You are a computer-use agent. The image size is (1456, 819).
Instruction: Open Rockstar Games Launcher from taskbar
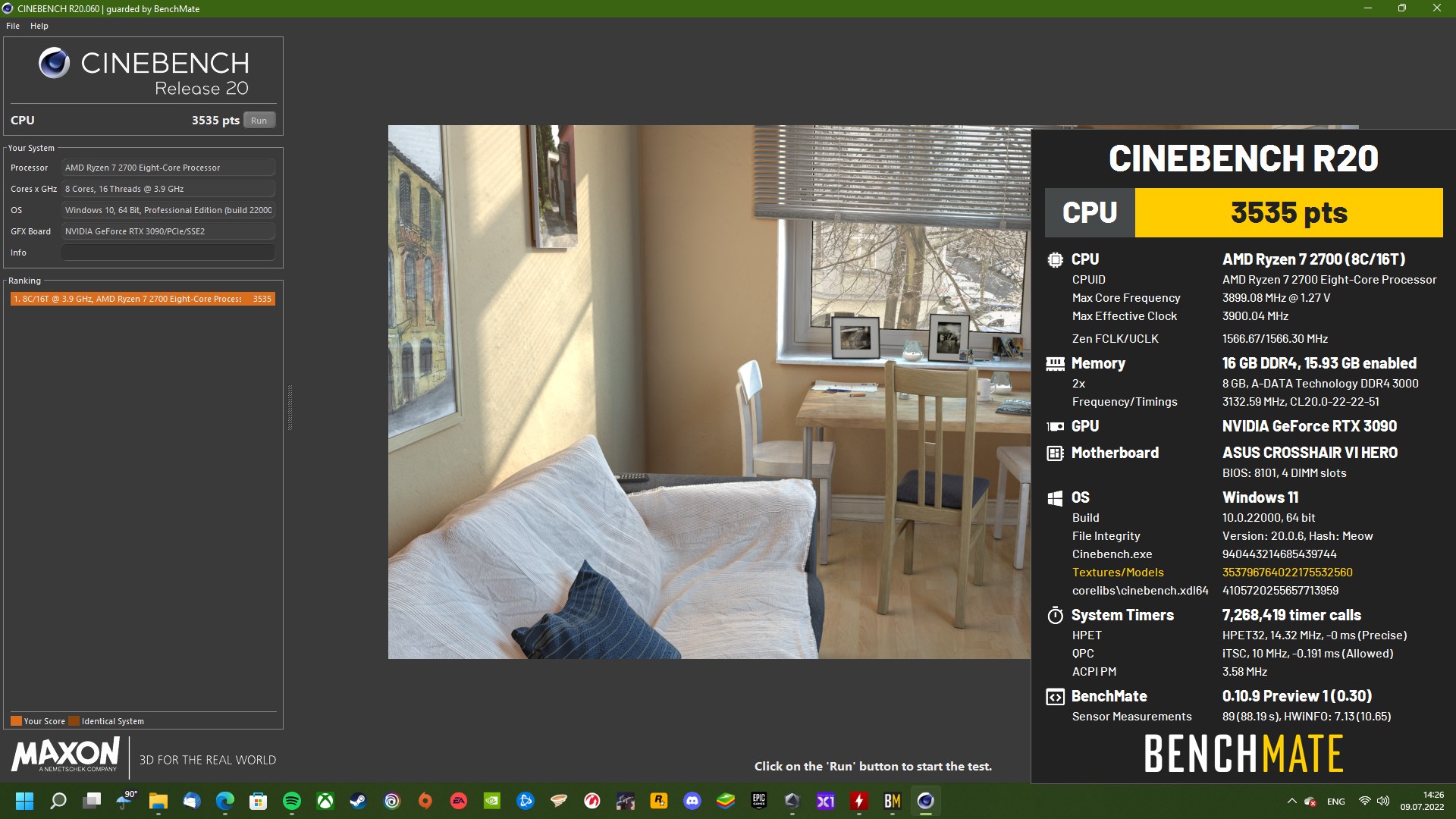(659, 801)
